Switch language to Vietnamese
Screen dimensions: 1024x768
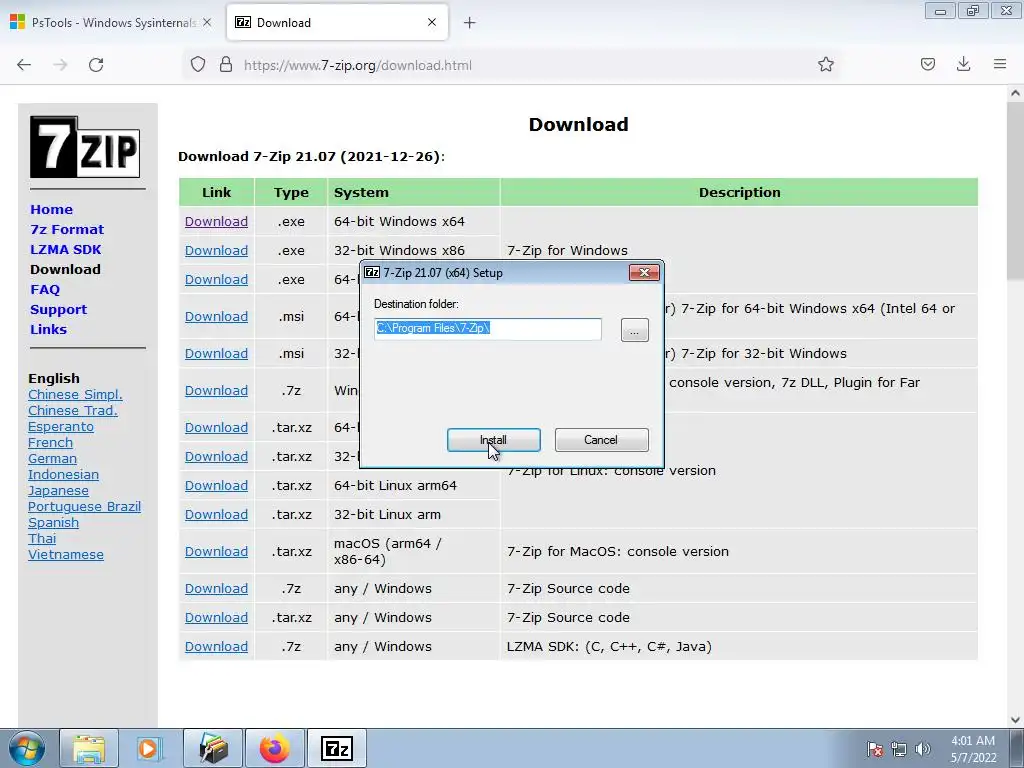pyautogui.click(x=66, y=554)
